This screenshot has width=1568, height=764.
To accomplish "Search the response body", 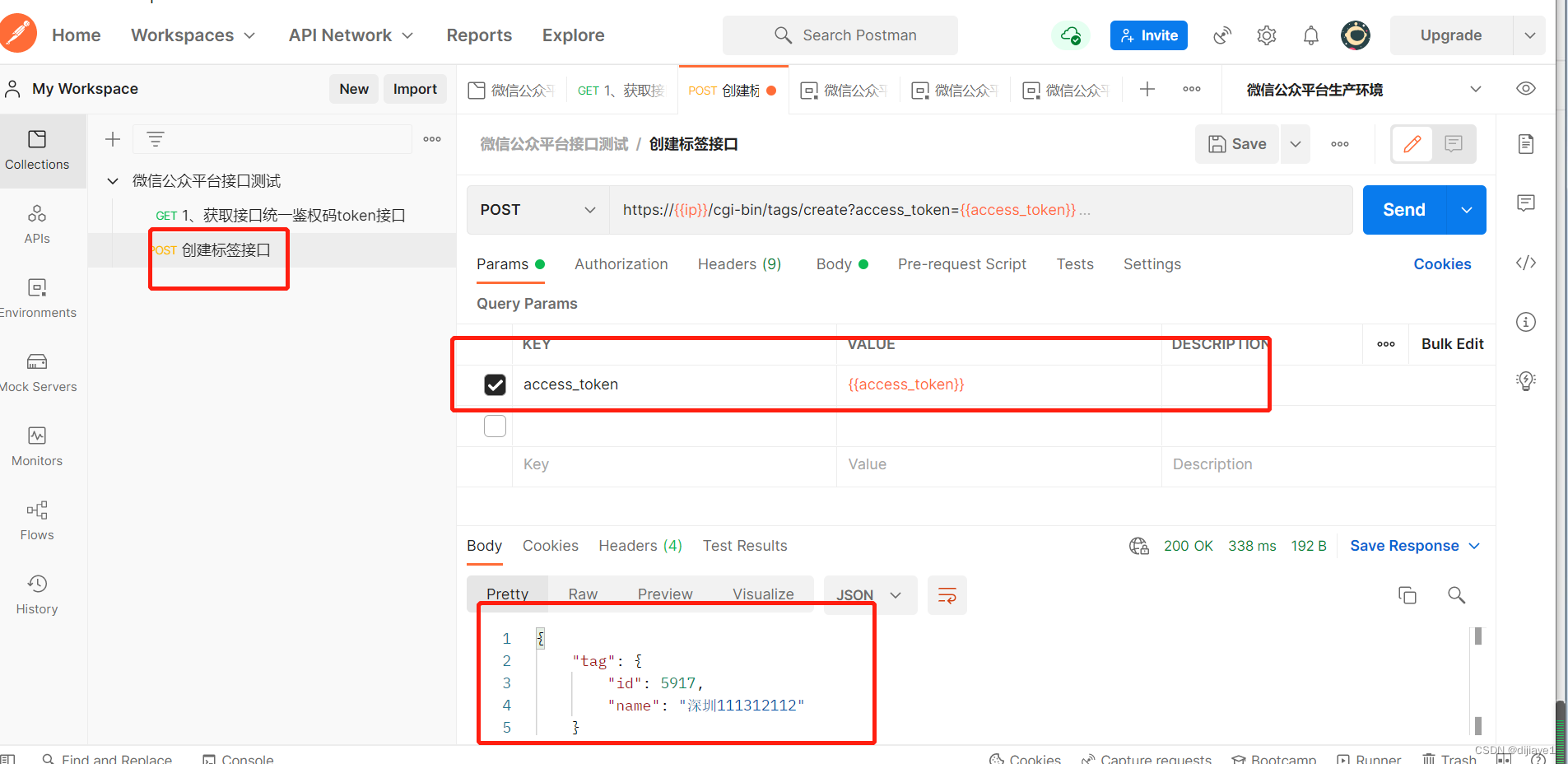I will point(1457,595).
